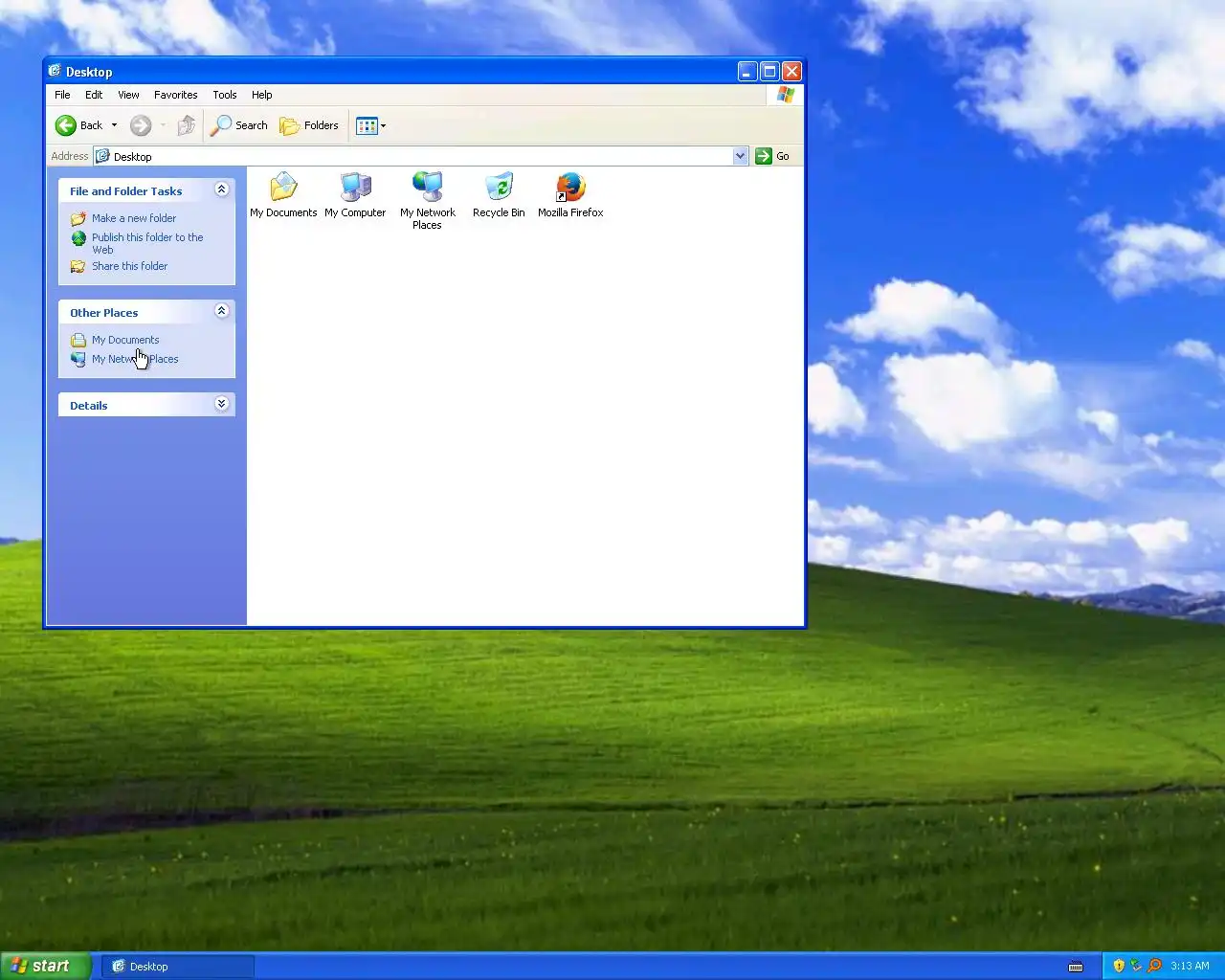Click the green Go arrow button

[763, 156]
